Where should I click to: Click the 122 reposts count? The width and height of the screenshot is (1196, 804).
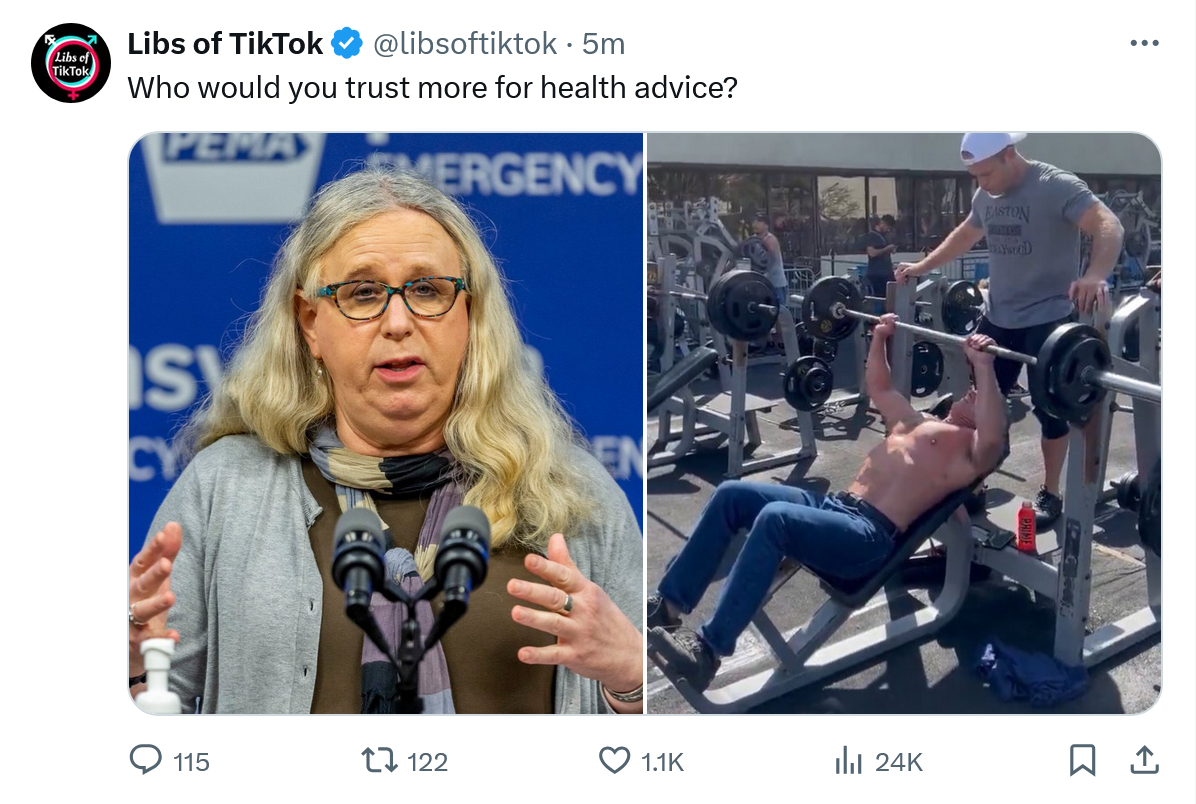[427, 762]
